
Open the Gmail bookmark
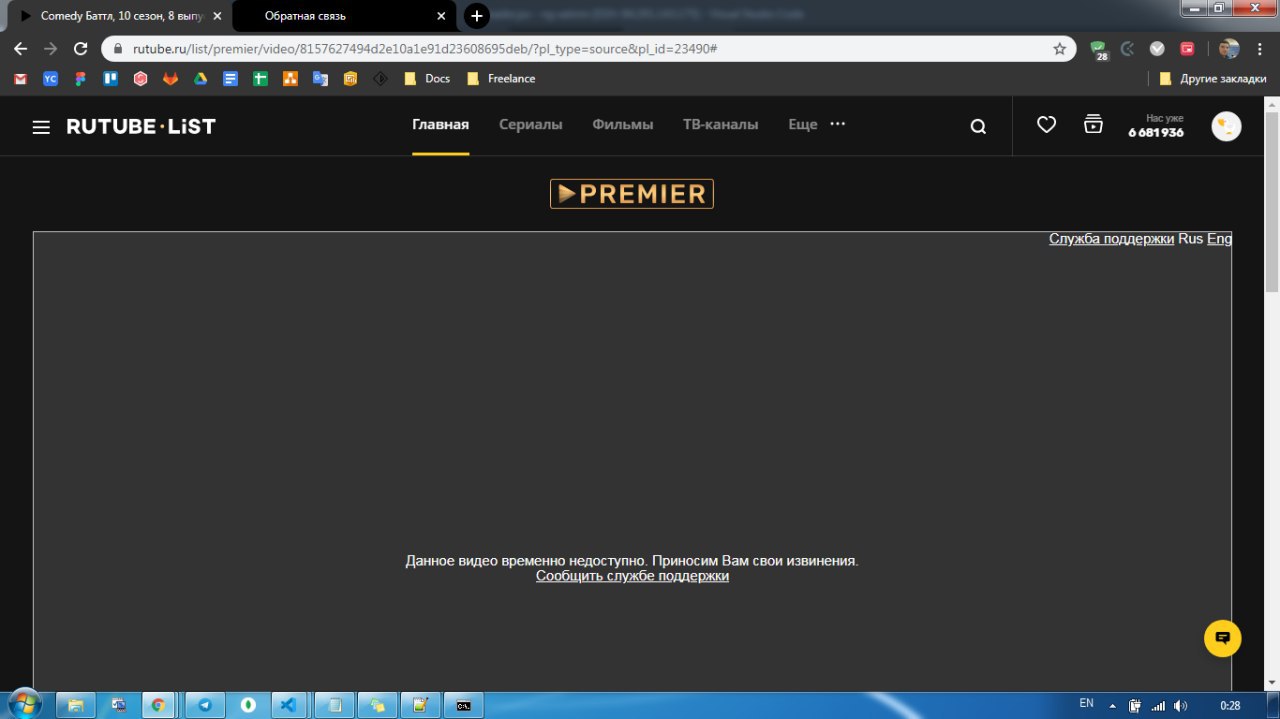coord(21,78)
